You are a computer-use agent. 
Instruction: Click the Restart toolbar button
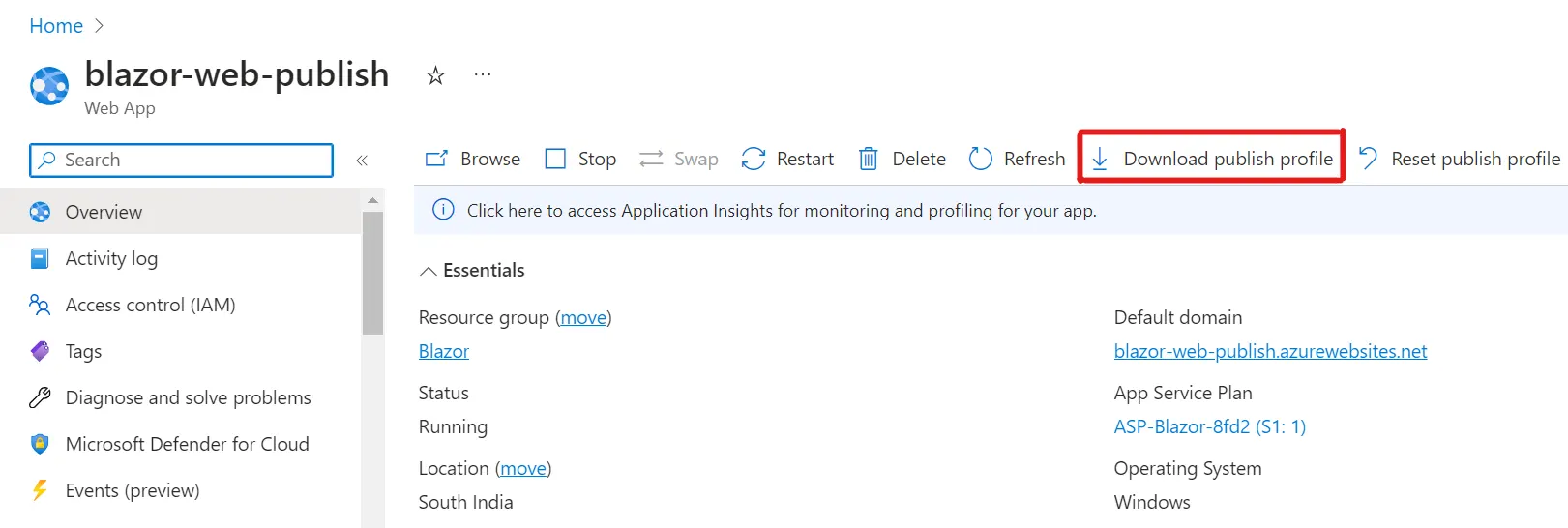(x=787, y=159)
